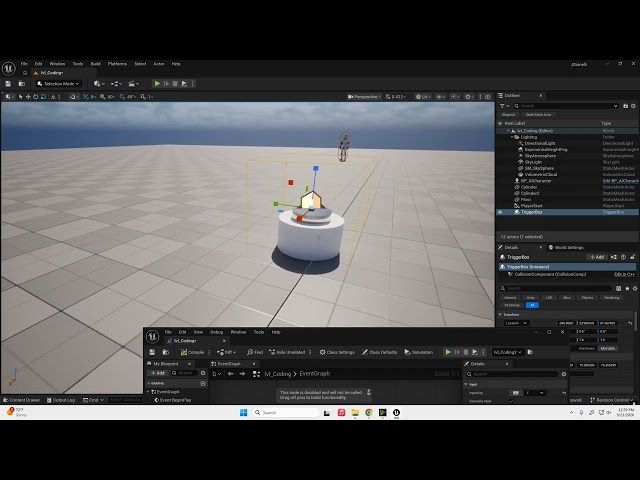Collapse the Transform section in Details
The image size is (640, 480).
[500, 314]
